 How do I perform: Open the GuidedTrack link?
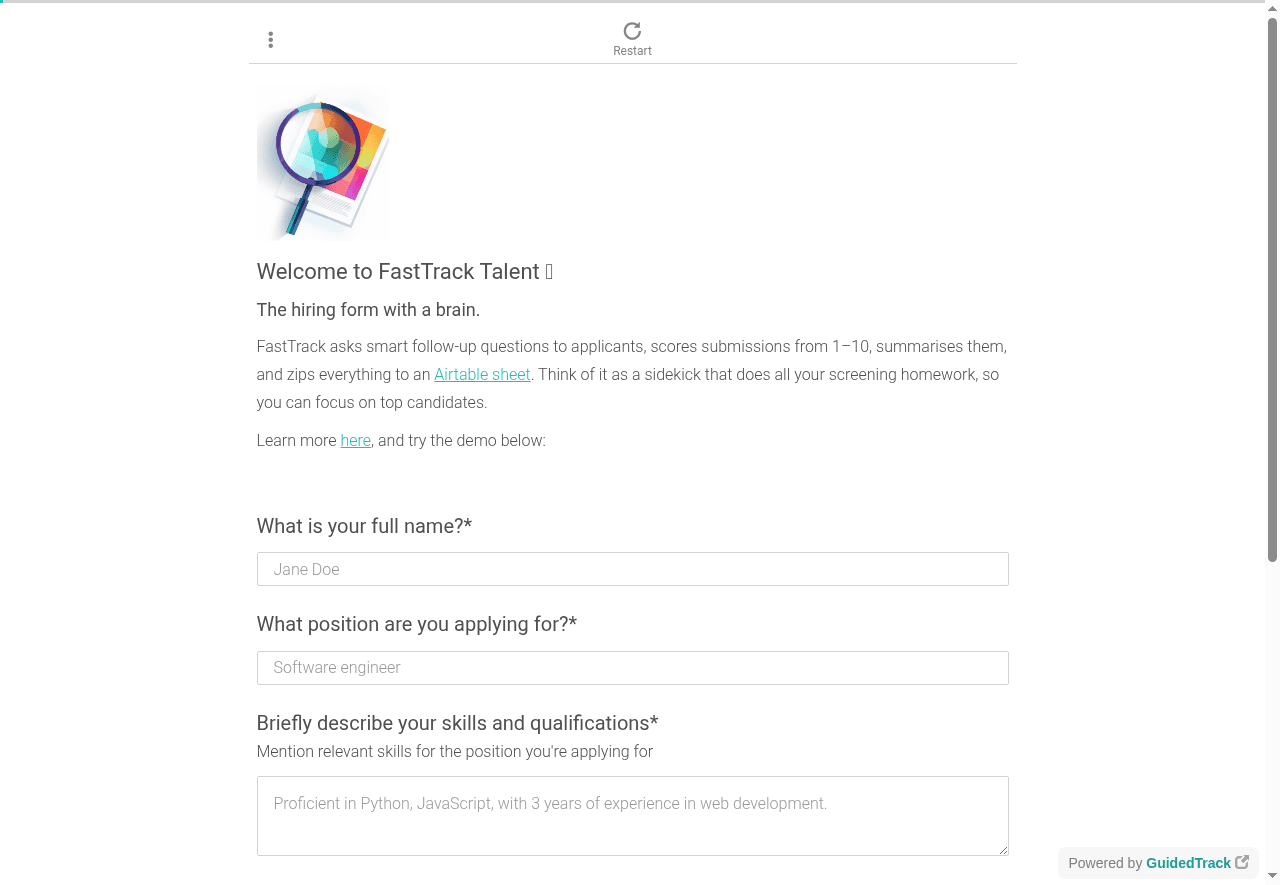(x=1188, y=863)
